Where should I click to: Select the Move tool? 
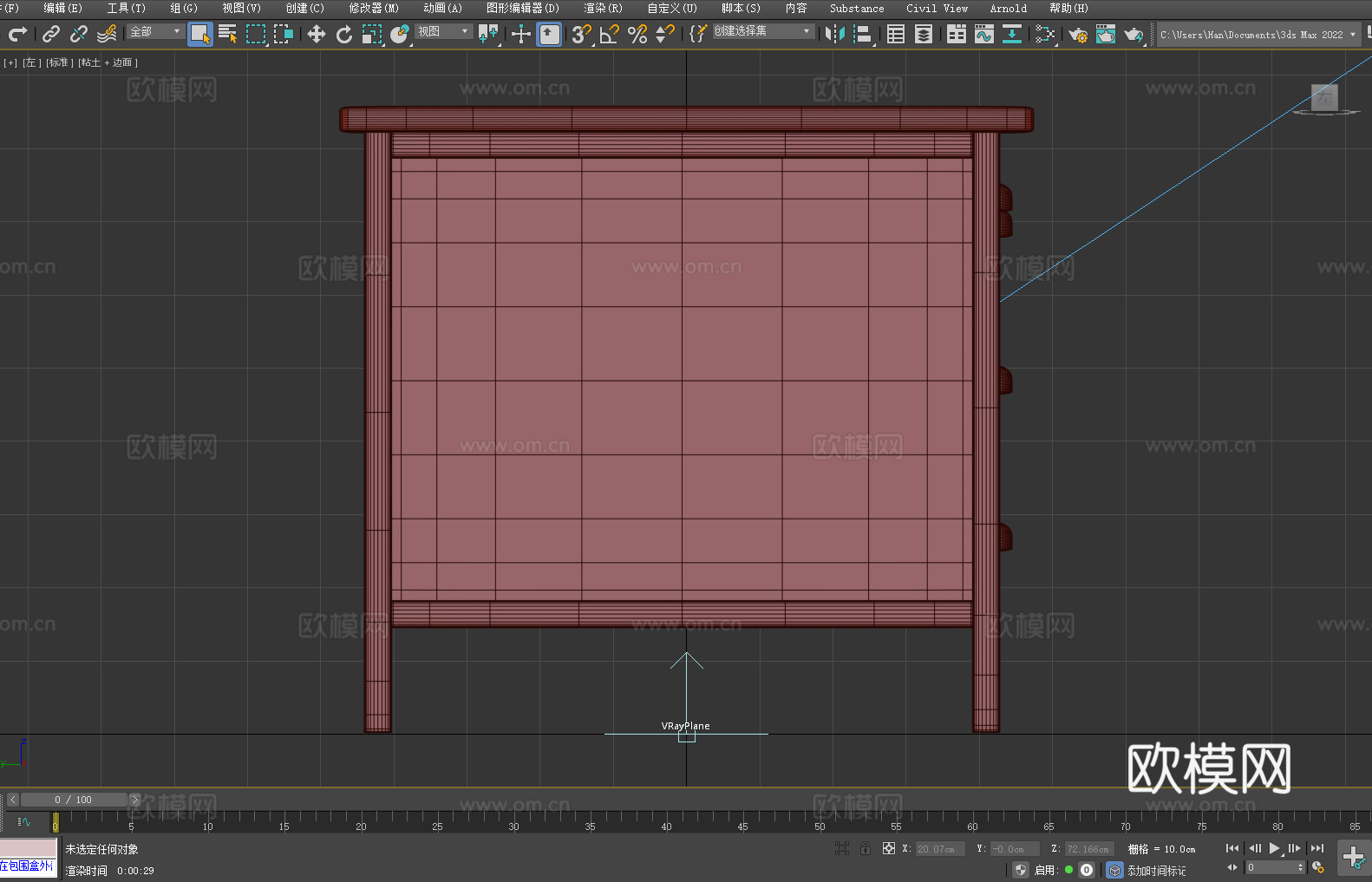[317, 34]
